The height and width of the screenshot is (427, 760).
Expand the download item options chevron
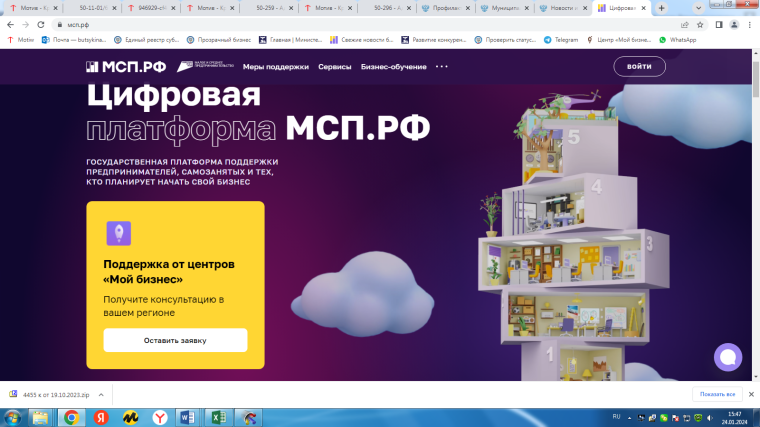[101, 395]
